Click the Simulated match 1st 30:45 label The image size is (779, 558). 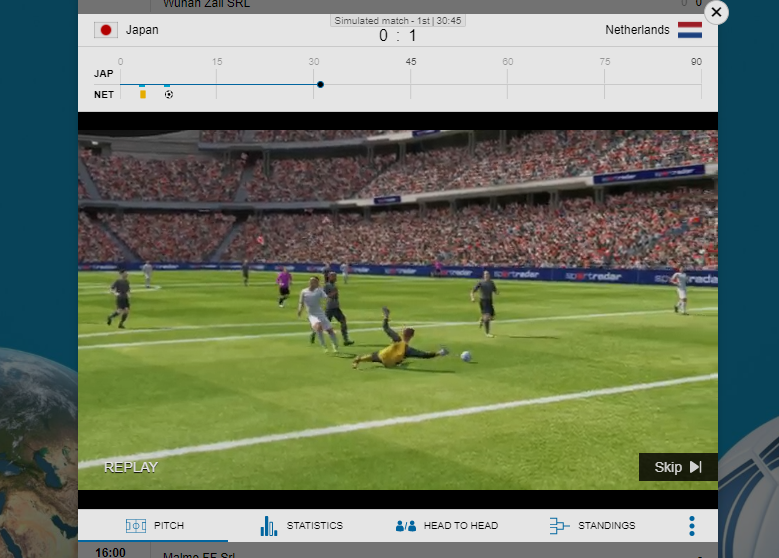click(x=397, y=21)
